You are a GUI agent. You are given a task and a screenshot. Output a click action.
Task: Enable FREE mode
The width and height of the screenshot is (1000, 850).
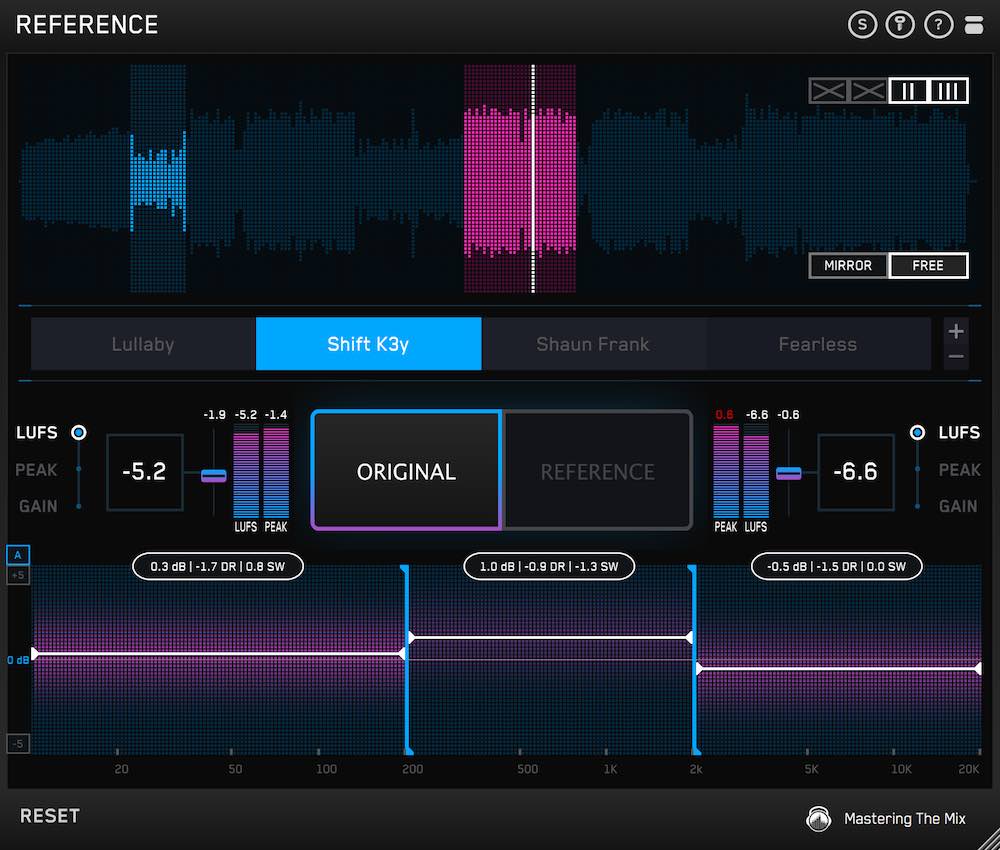pyautogui.click(x=928, y=265)
